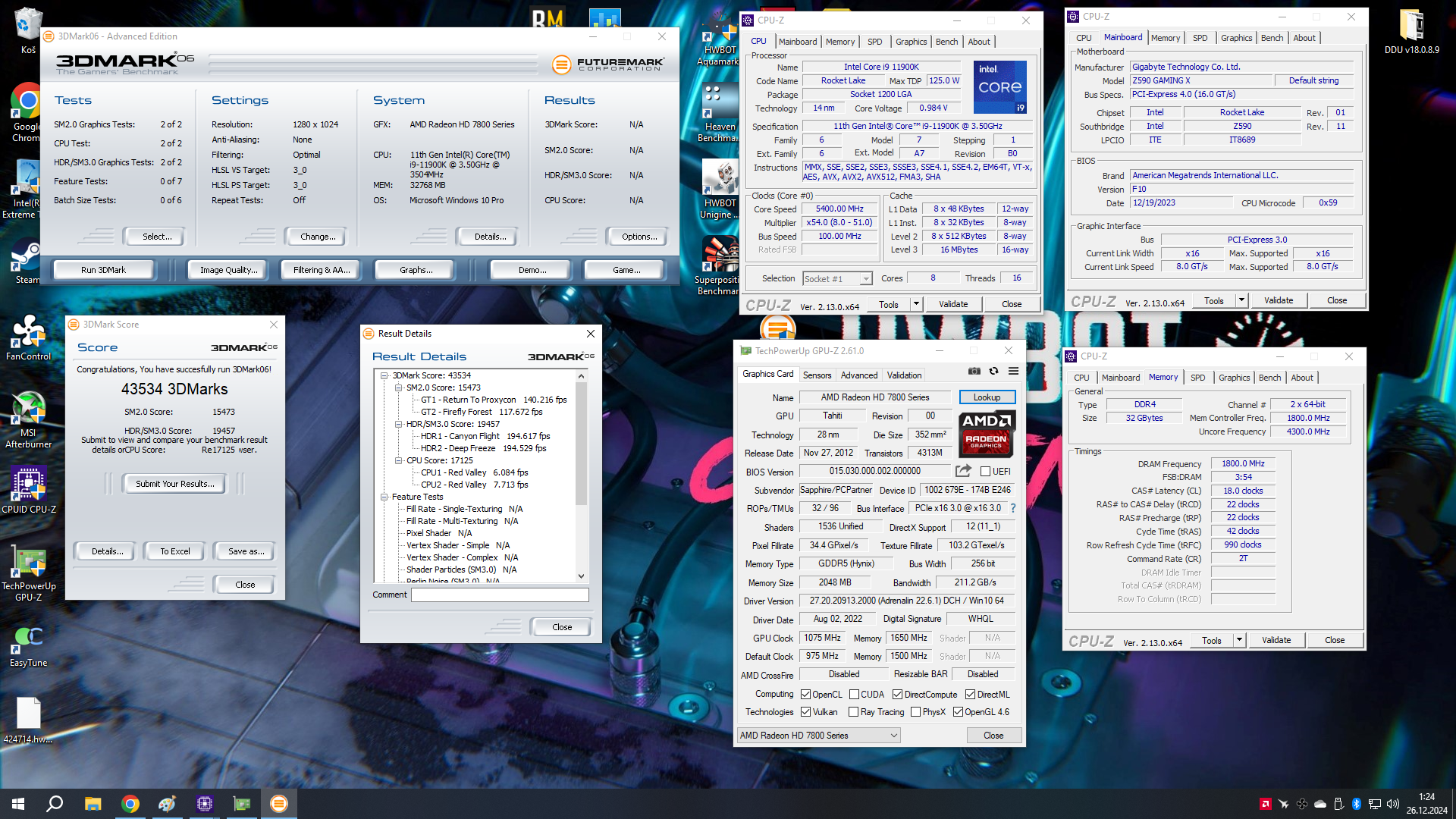Viewport: 1456px width, 819px height.
Task: Open the FanControl desktop icon
Action: click(29, 337)
